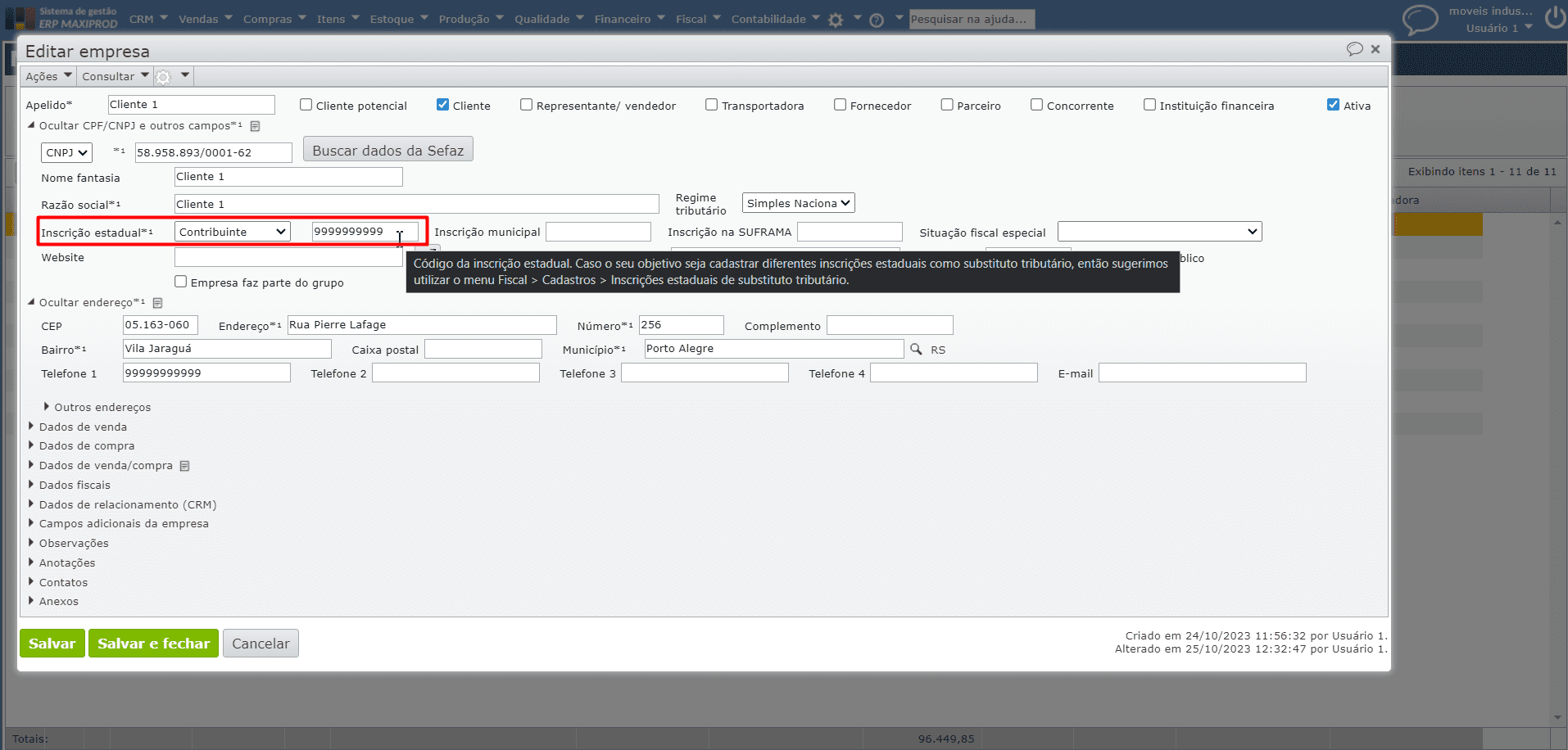
Task: Close the Editar empresa dialog
Action: click(1375, 49)
